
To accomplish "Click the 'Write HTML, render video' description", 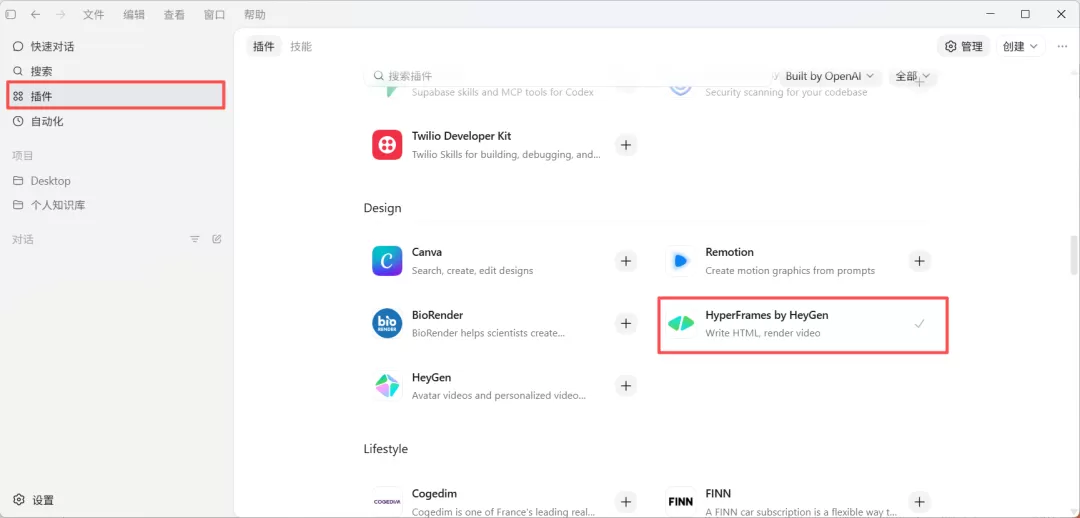I will pos(763,333).
